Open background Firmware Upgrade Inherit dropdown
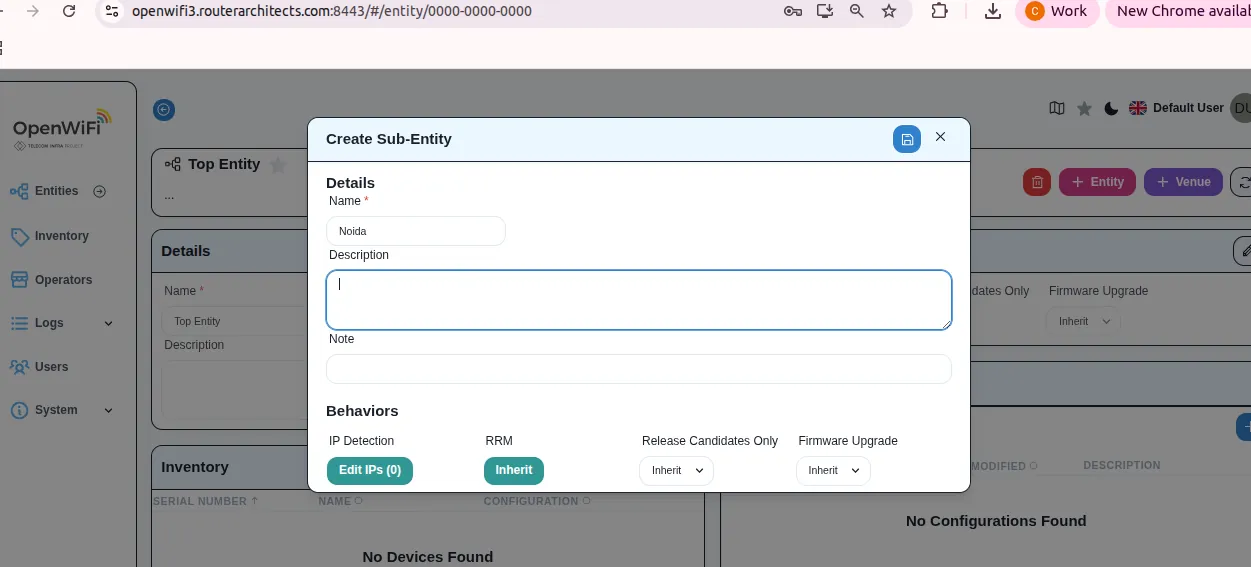Screen dimensions: 1251x567 [x=1083, y=321]
